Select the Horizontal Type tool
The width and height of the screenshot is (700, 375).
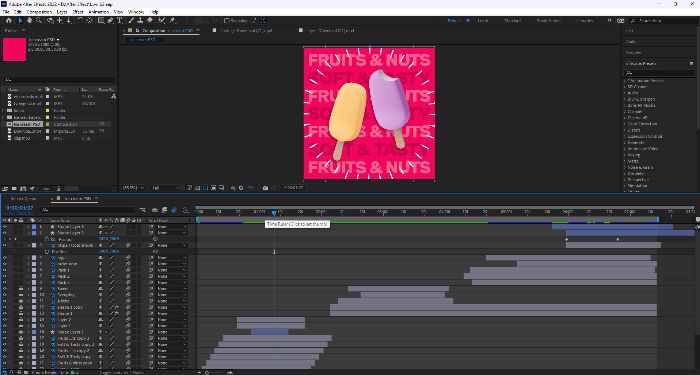pyautogui.click(x=120, y=21)
